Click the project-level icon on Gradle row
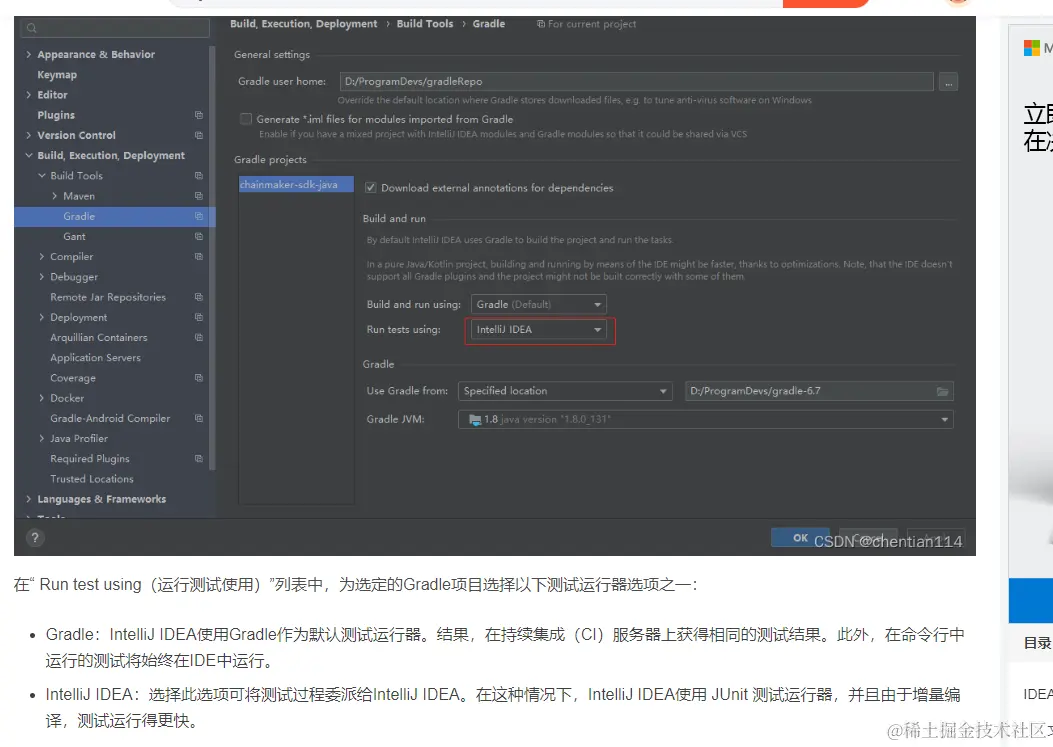1053x747 pixels. coord(199,216)
